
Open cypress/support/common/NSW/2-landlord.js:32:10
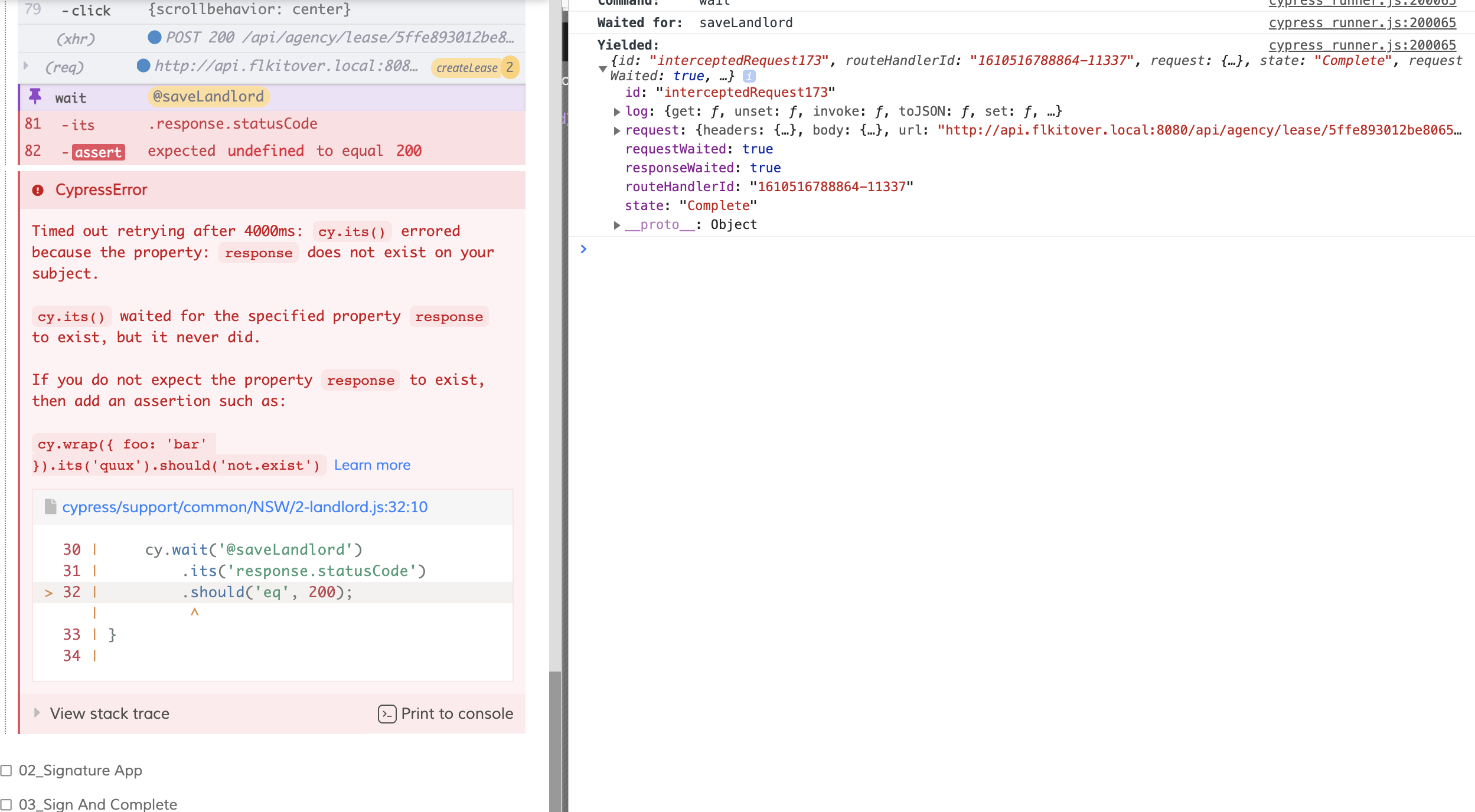click(245, 506)
